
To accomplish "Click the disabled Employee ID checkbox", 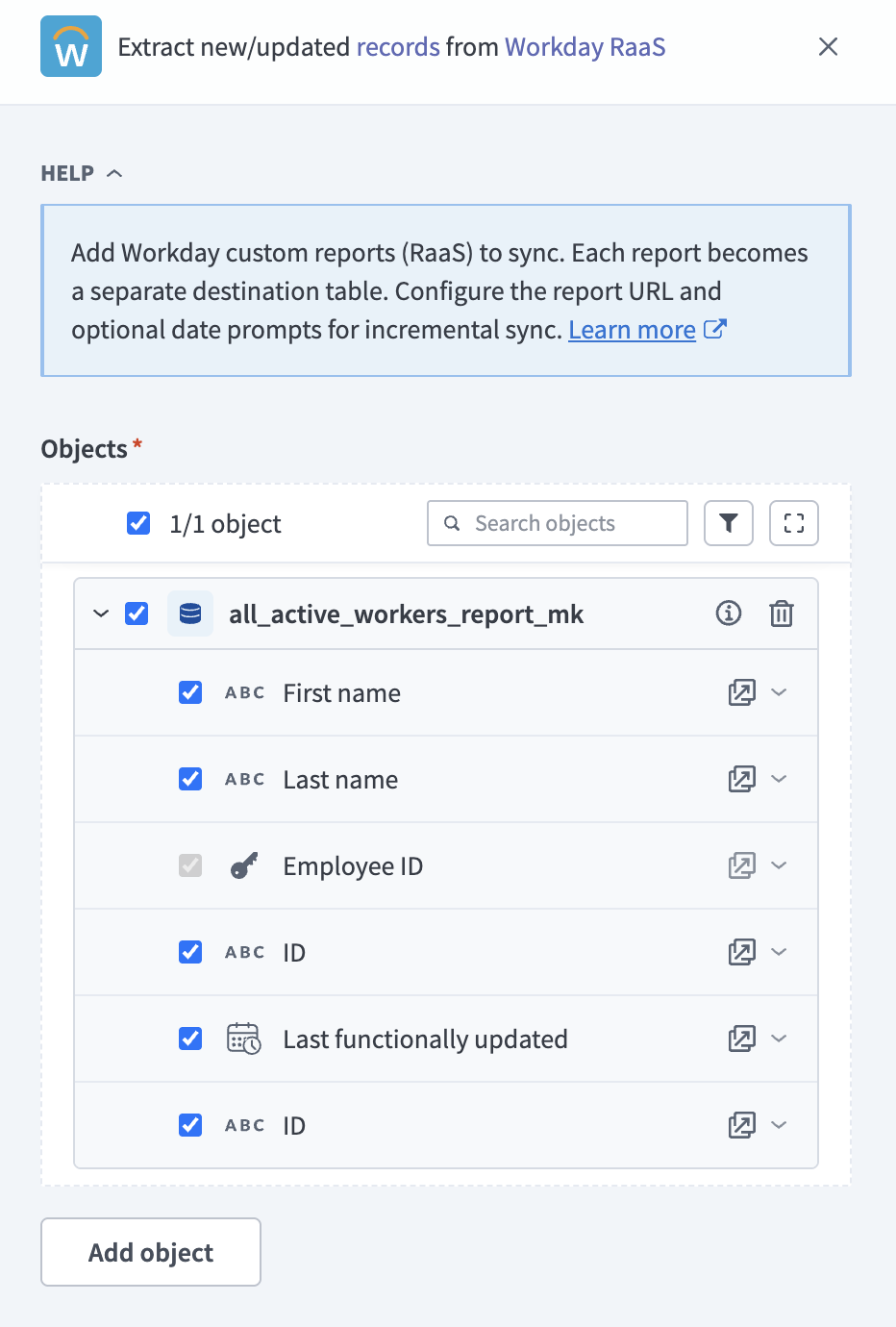I will (x=190, y=865).
